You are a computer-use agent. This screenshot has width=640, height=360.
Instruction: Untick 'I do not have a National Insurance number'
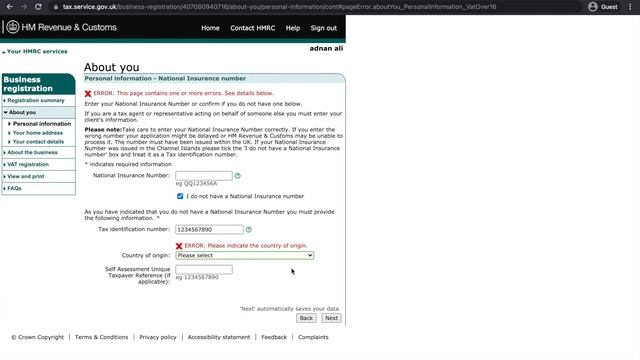click(x=180, y=196)
